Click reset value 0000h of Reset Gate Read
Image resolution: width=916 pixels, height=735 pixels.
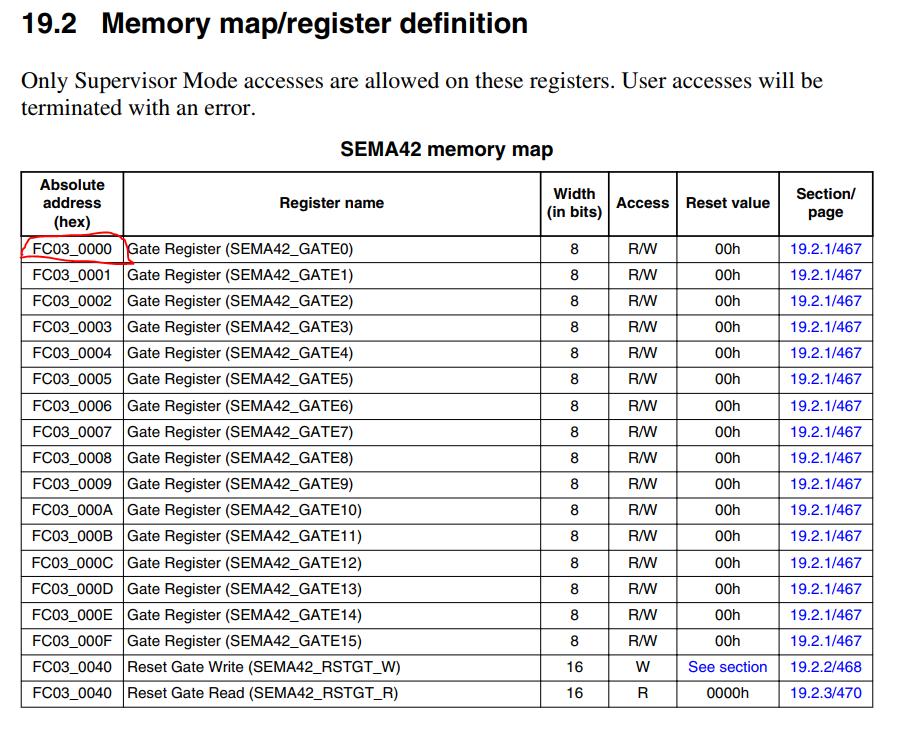tap(727, 694)
